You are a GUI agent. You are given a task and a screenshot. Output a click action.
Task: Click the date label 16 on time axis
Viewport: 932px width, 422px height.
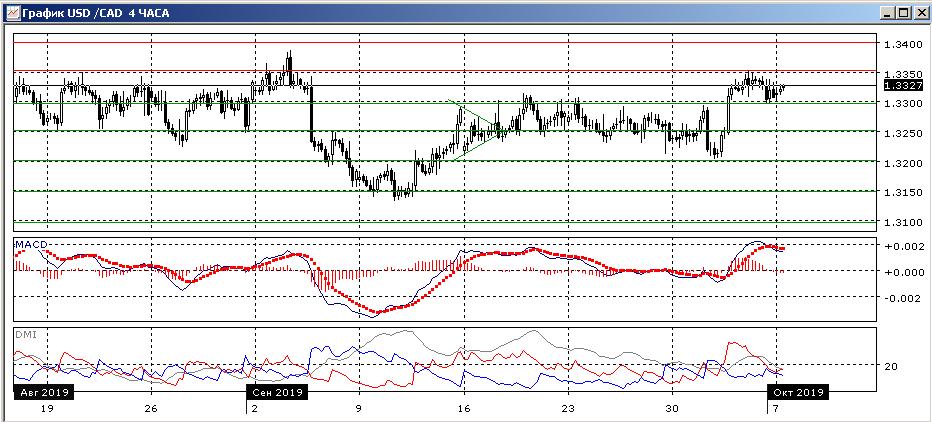tap(462, 409)
